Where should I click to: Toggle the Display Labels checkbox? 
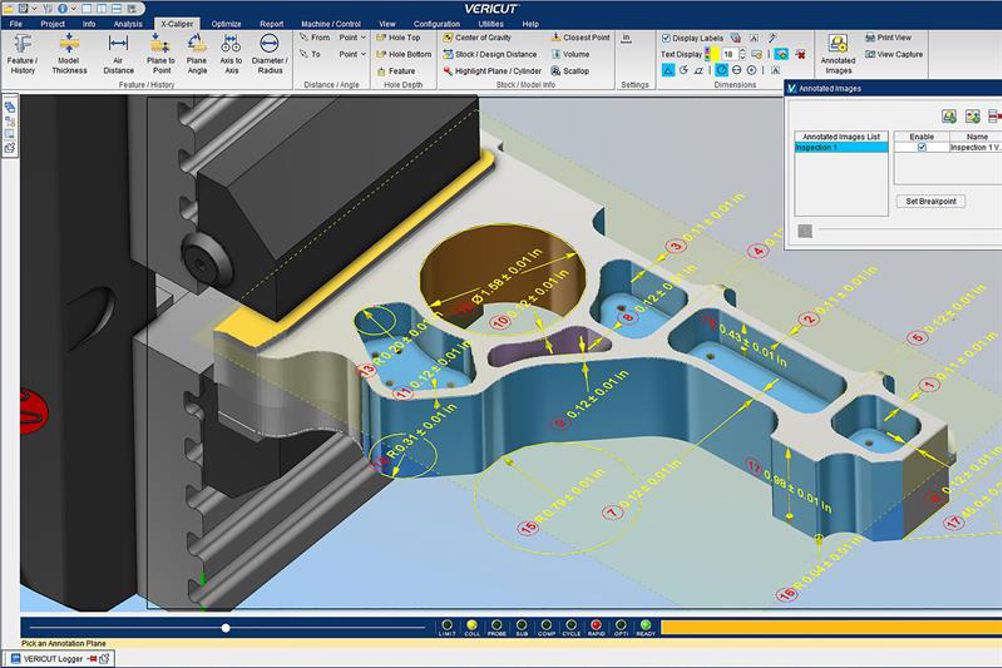[666, 38]
